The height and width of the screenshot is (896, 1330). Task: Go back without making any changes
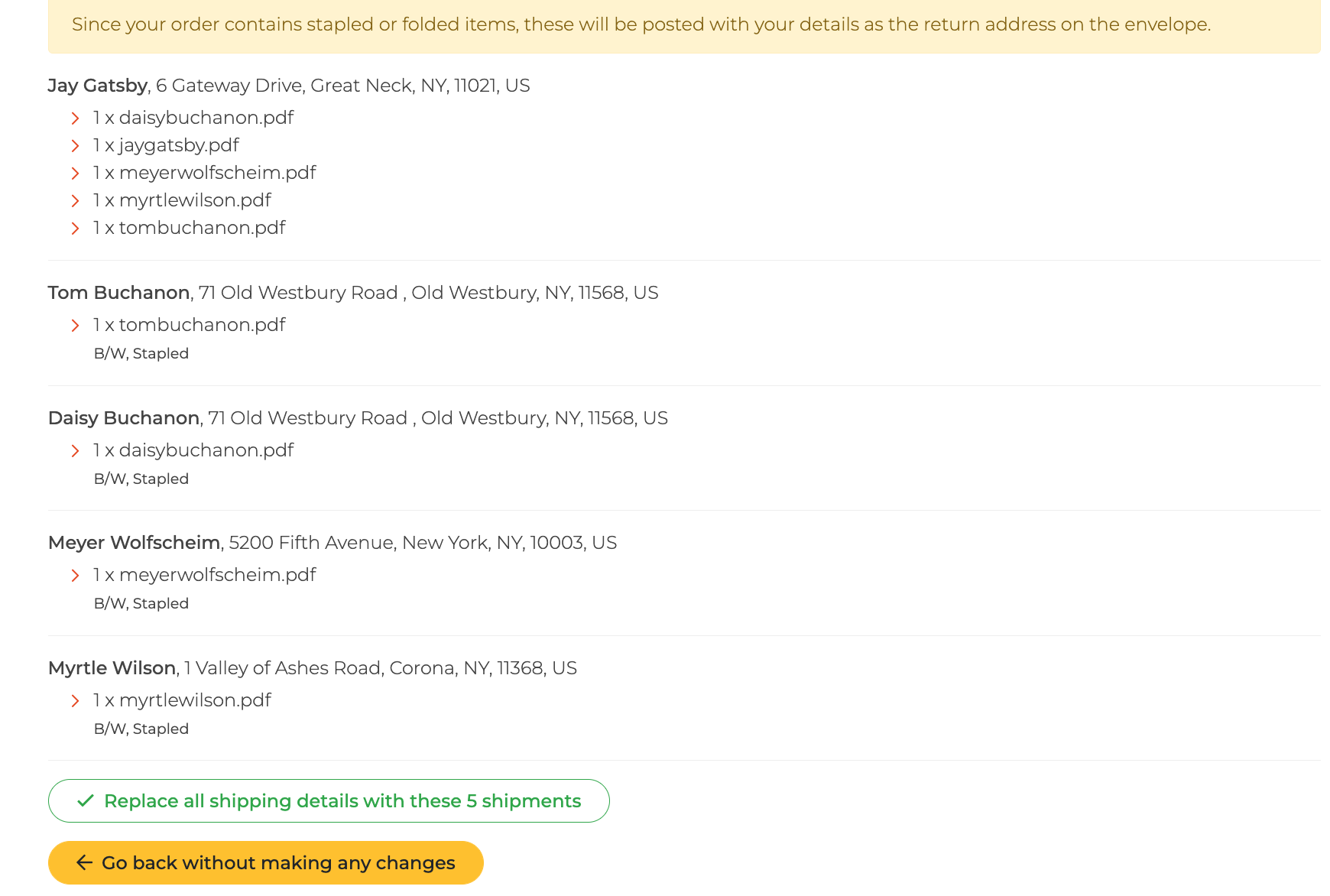pos(266,862)
